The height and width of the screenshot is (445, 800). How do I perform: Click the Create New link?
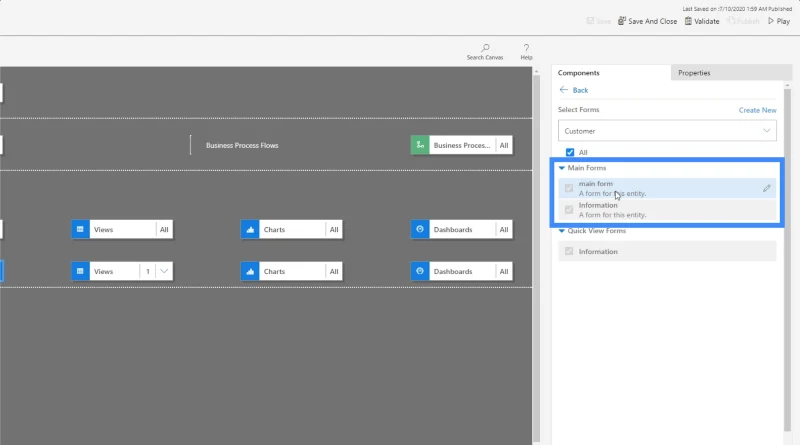(x=757, y=110)
